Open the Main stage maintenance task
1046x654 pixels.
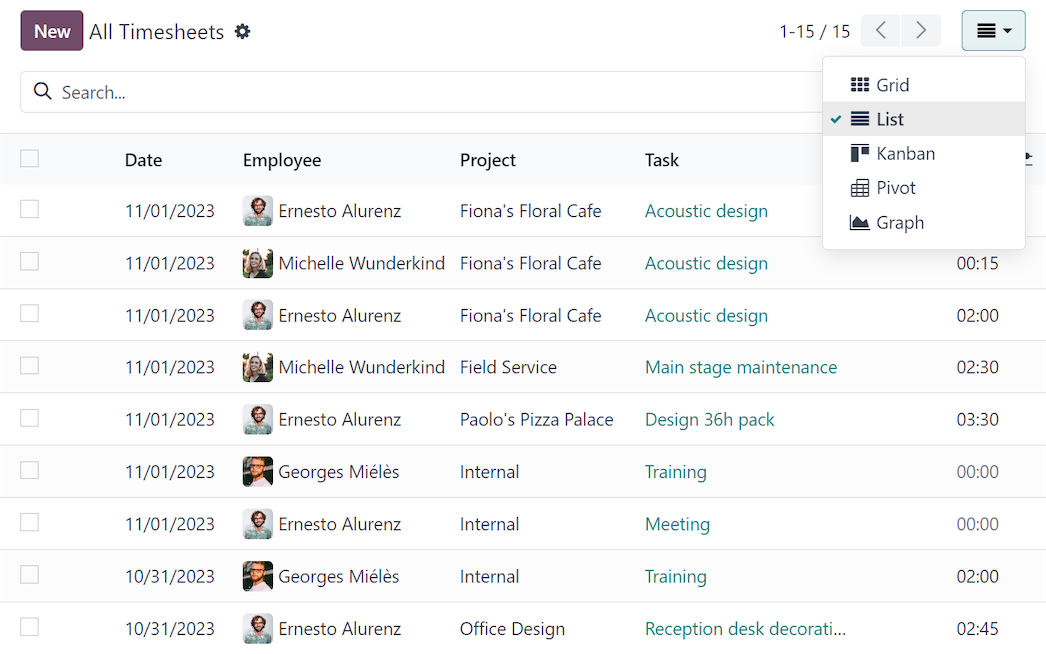(x=741, y=367)
